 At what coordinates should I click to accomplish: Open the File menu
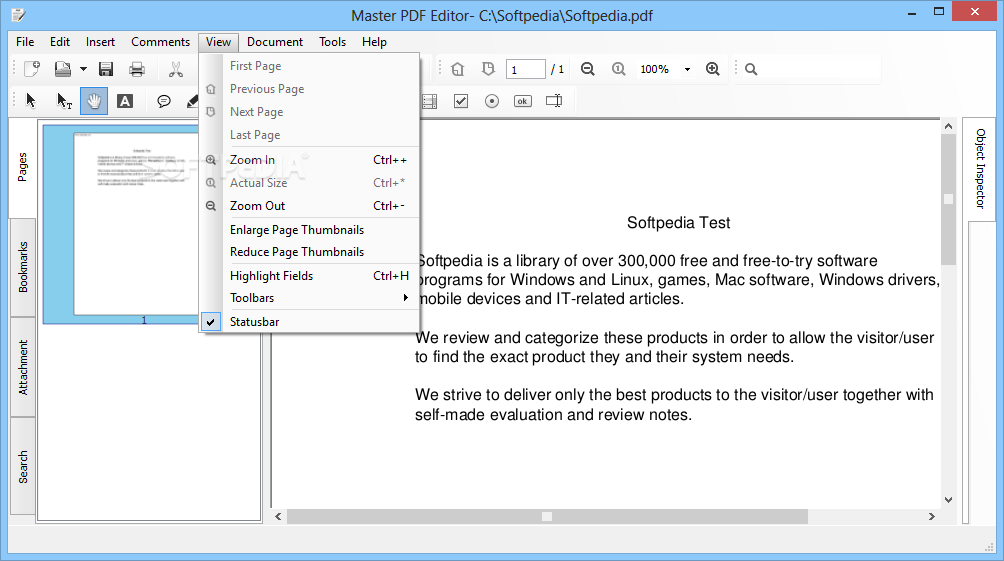pos(25,42)
